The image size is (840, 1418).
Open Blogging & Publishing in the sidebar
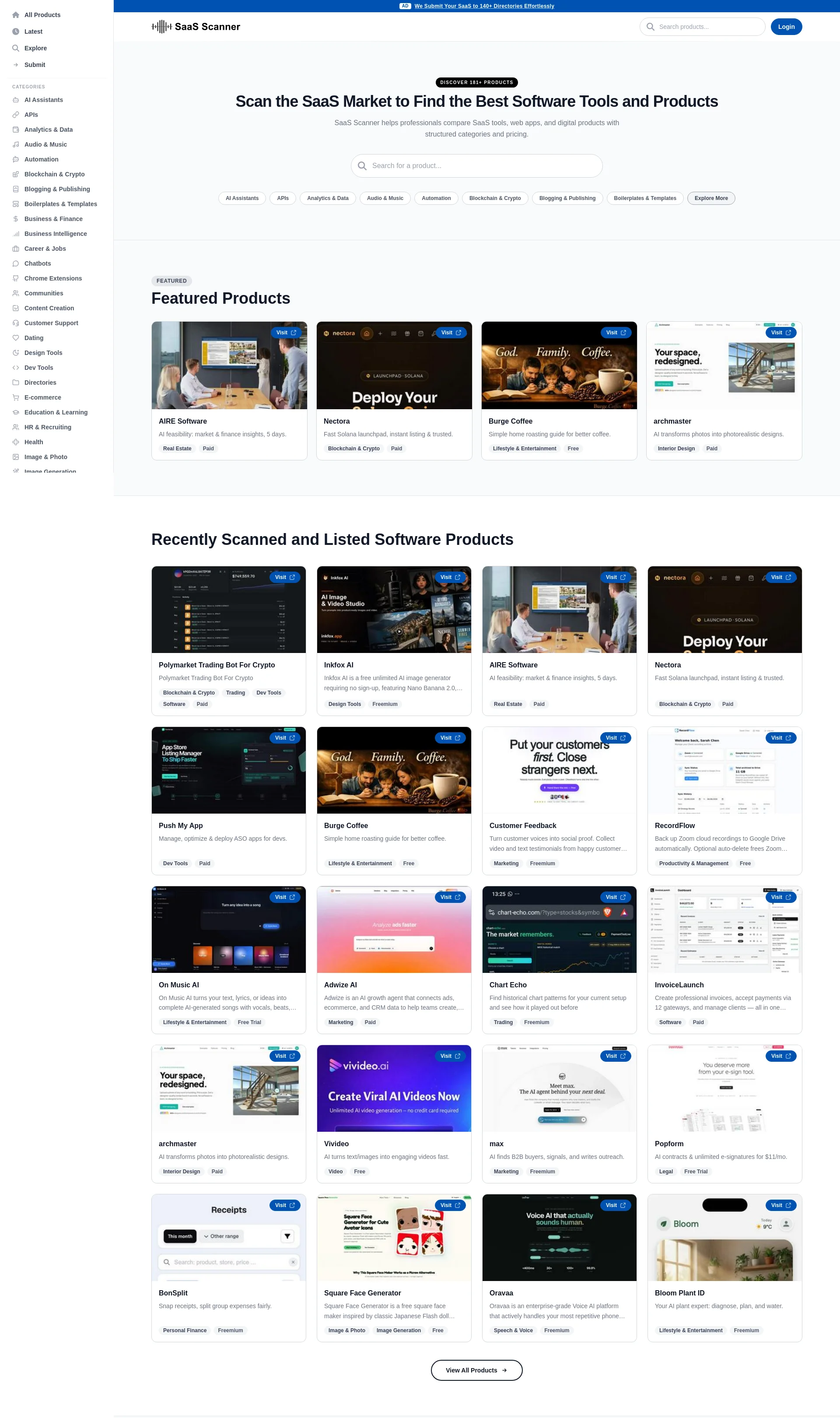(x=56, y=189)
